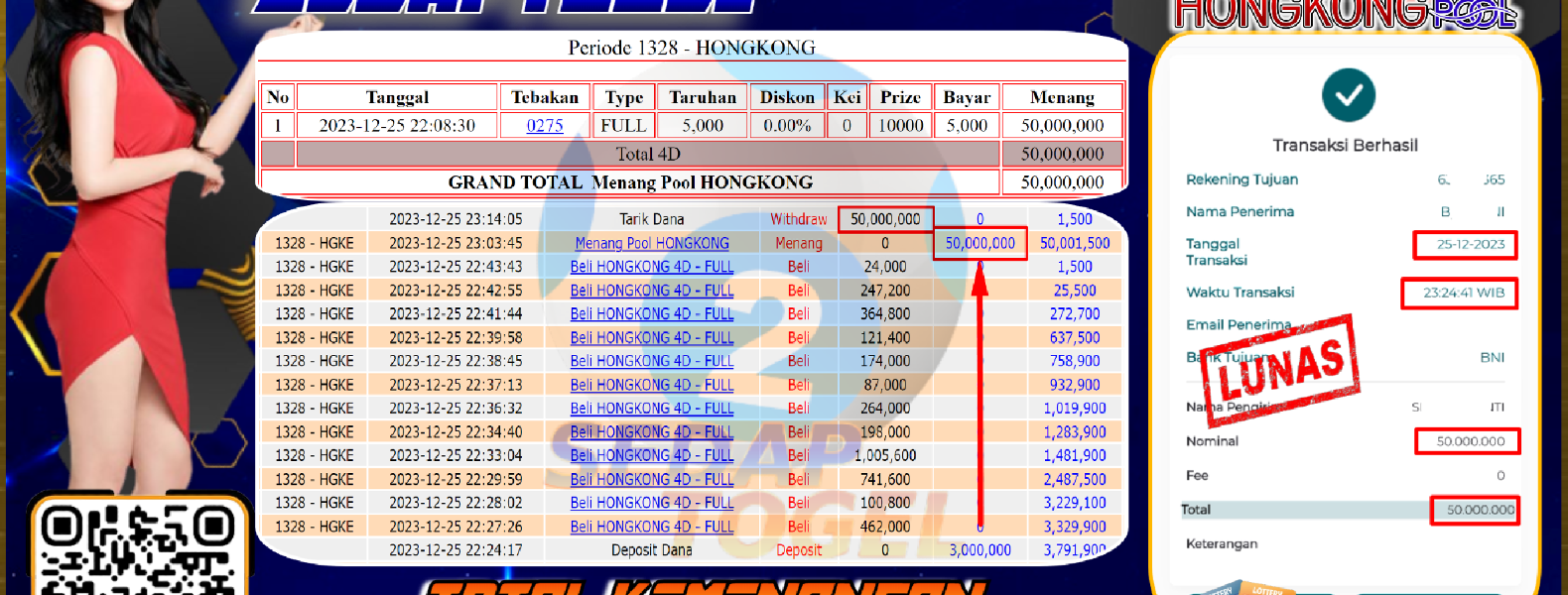Click the date cell 2023-12-25 22:08:30

pos(397,126)
